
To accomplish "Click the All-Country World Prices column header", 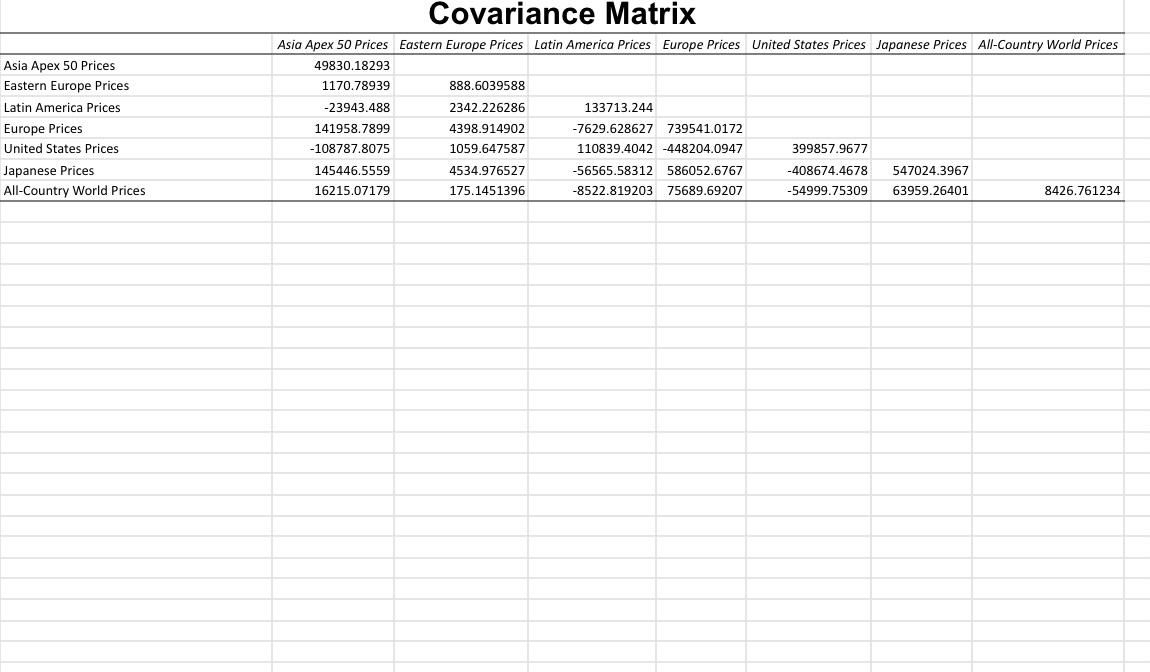I will 1047,44.
